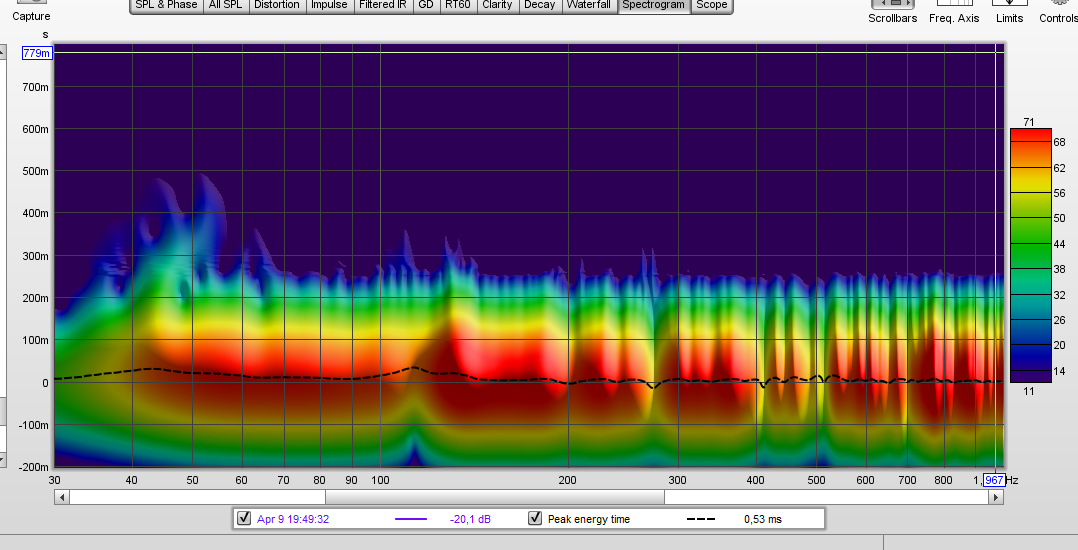
Task: Uncheck the Apr 9 19:49:32 measurement checkbox
Action: tap(243, 518)
